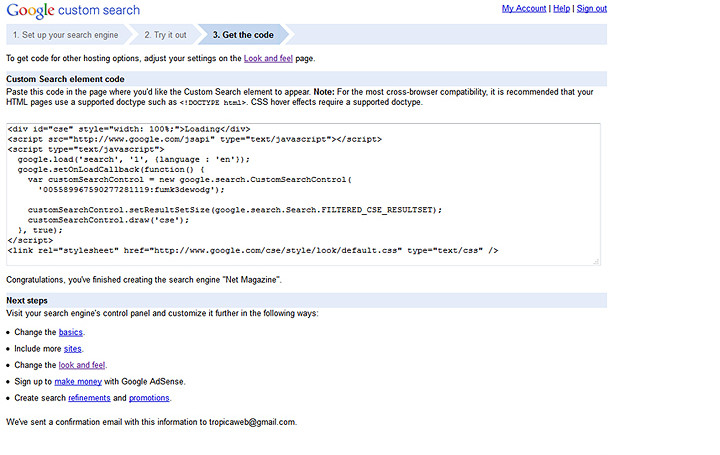
Task: Click the code line with stylesheet default.css
Action: click(253, 250)
